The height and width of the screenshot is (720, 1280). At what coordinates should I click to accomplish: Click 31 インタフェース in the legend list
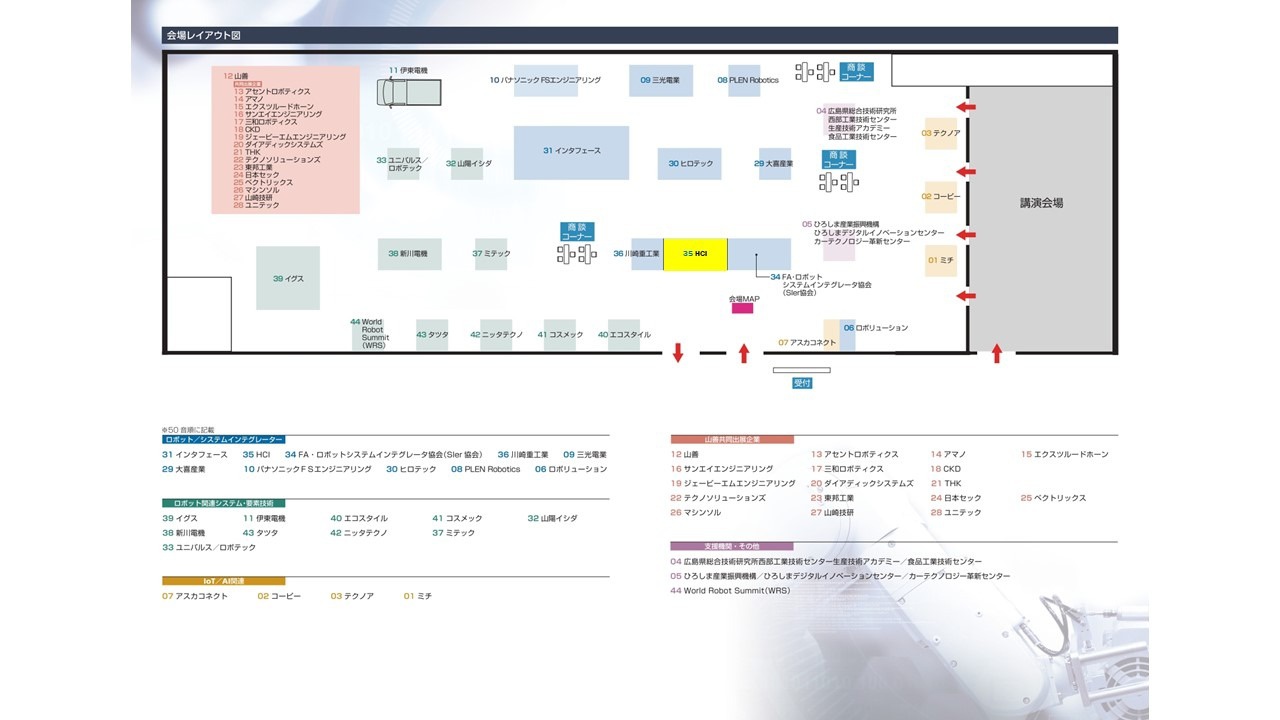pos(195,454)
